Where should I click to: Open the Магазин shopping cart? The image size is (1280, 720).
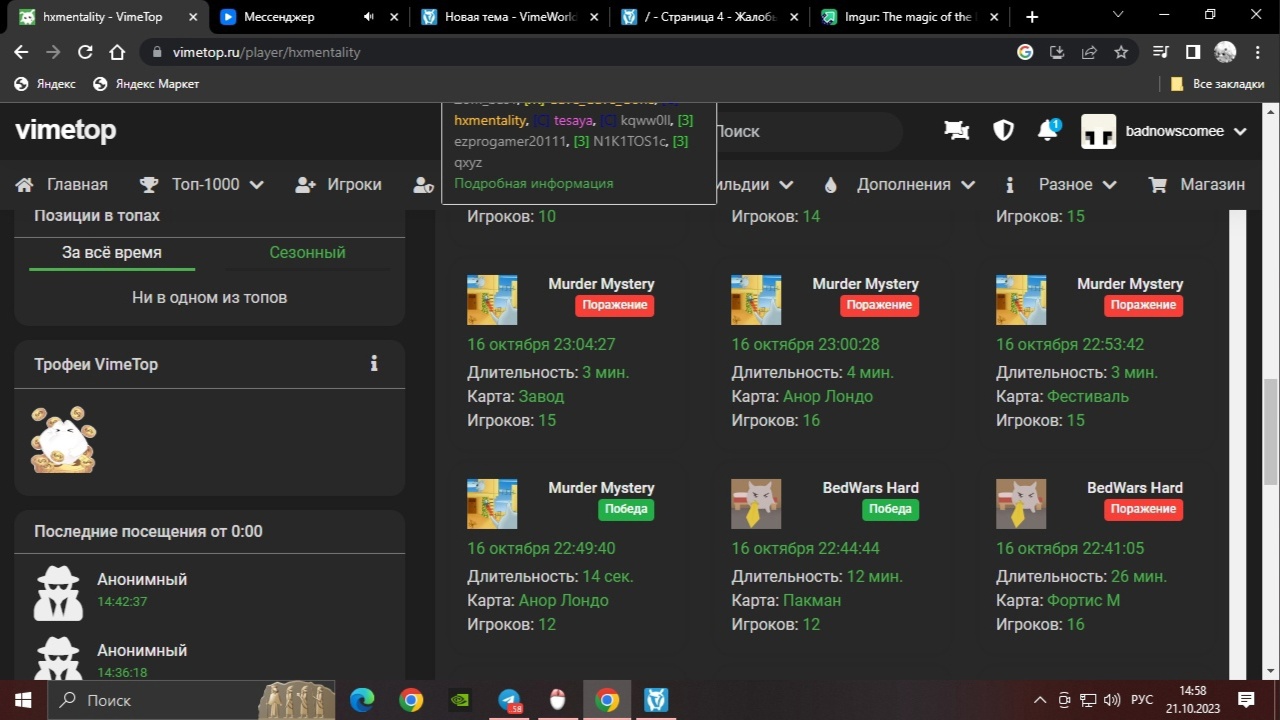coord(1197,184)
